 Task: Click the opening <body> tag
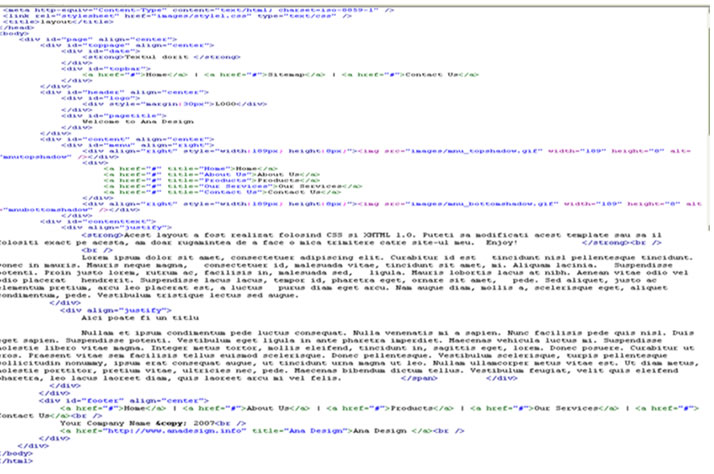14,33
